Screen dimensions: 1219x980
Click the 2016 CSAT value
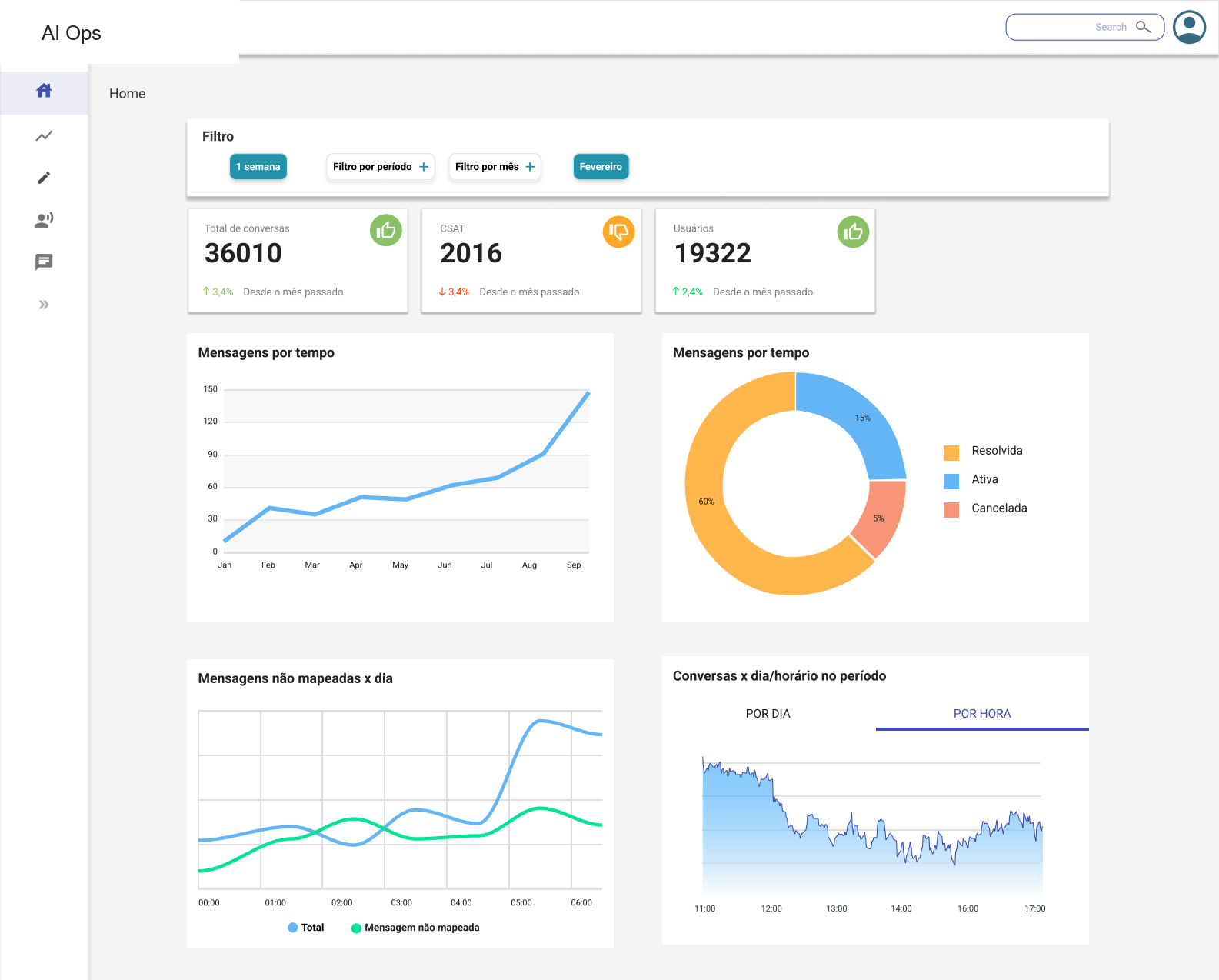[x=471, y=253]
